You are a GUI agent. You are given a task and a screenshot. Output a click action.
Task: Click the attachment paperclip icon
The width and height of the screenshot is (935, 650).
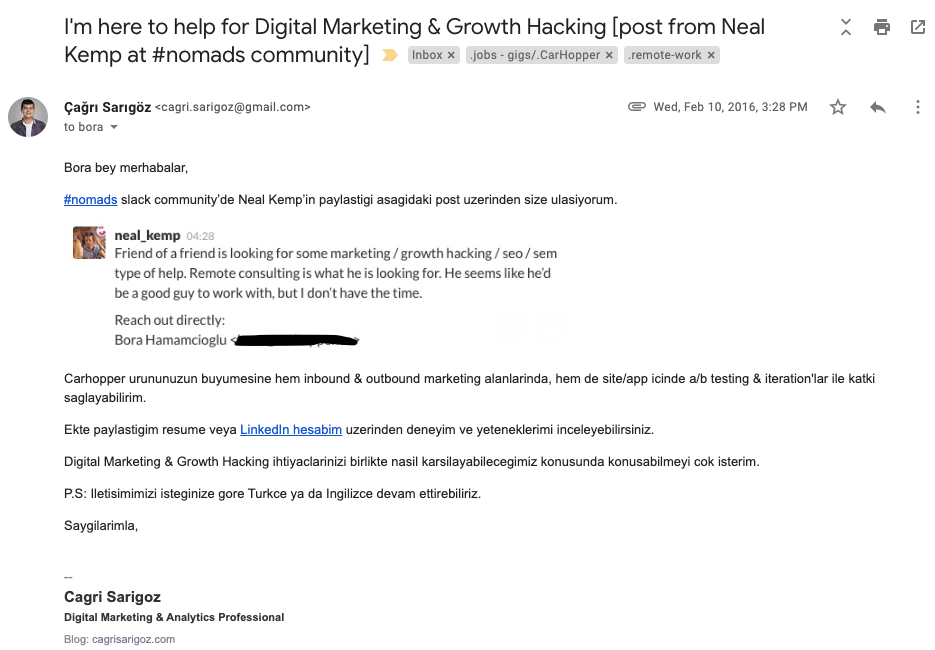[636, 107]
